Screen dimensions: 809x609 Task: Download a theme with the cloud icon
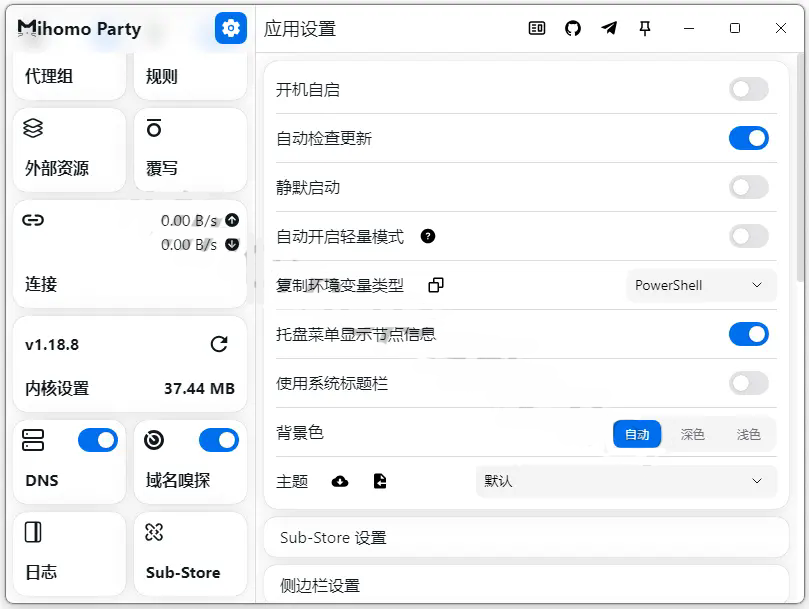point(339,482)
